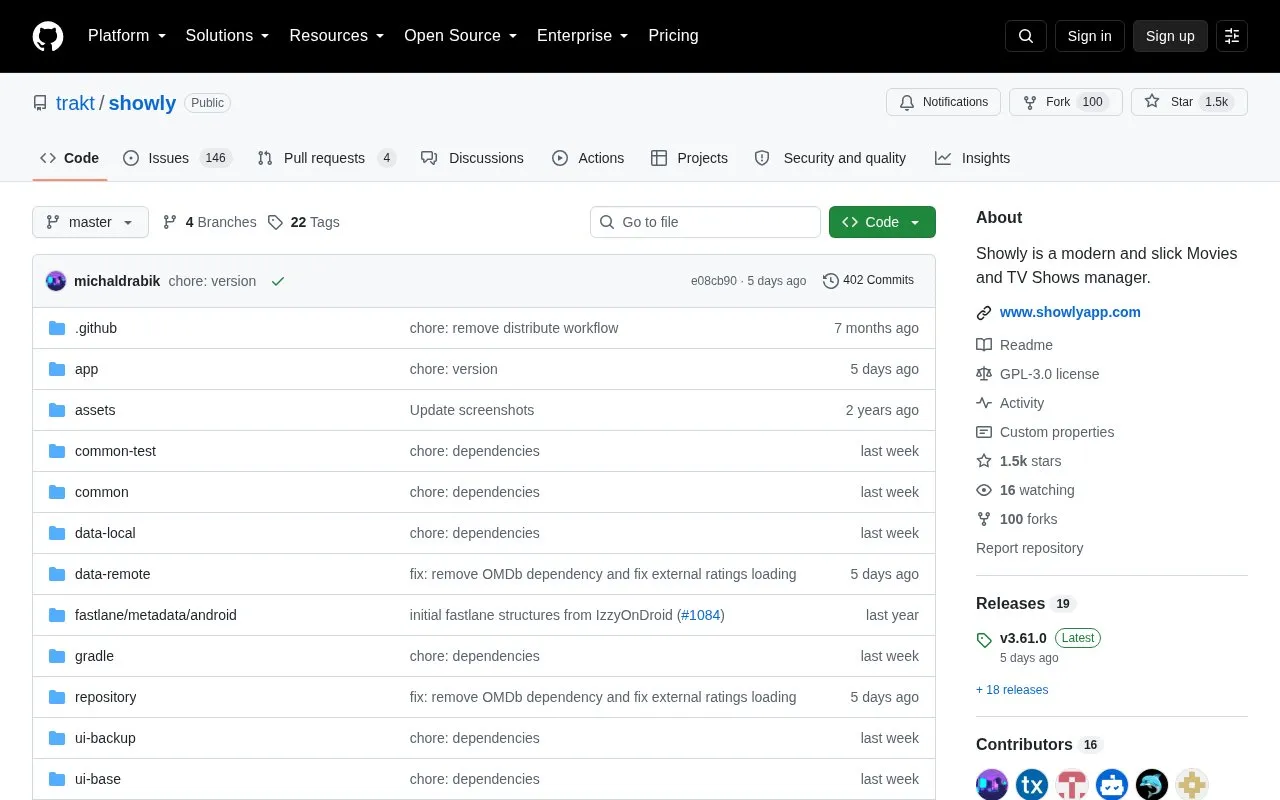Click the GitHub logo home icon

pos(48,36)
